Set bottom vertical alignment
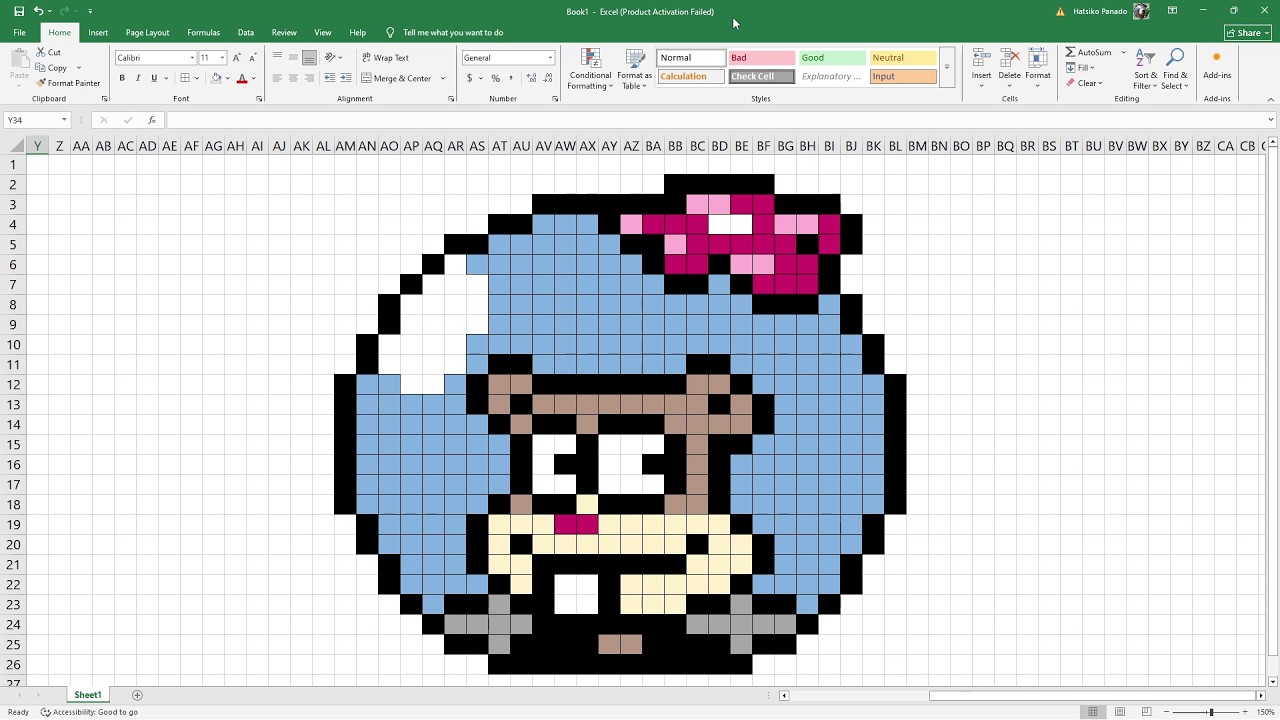The width and height of the screenshot is (1280, 720). click(309, 58)
